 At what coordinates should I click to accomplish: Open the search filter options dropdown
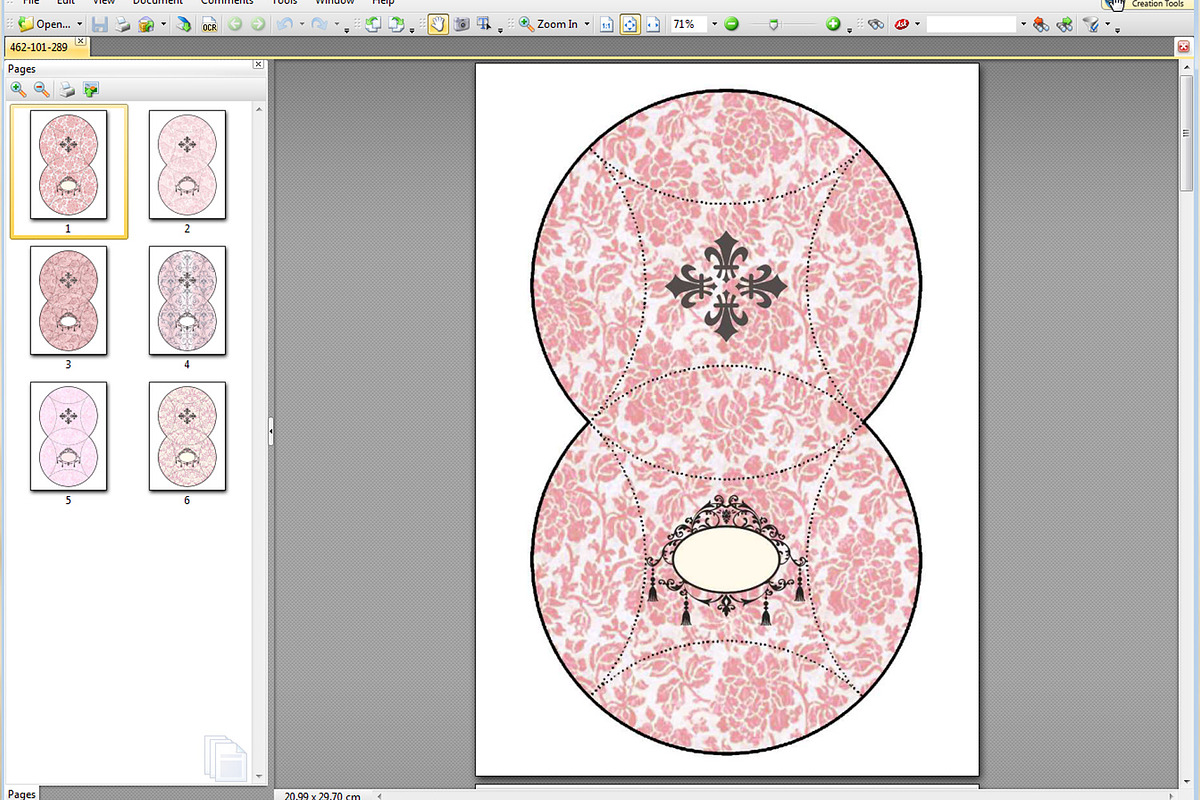[x=1108, y=24]
